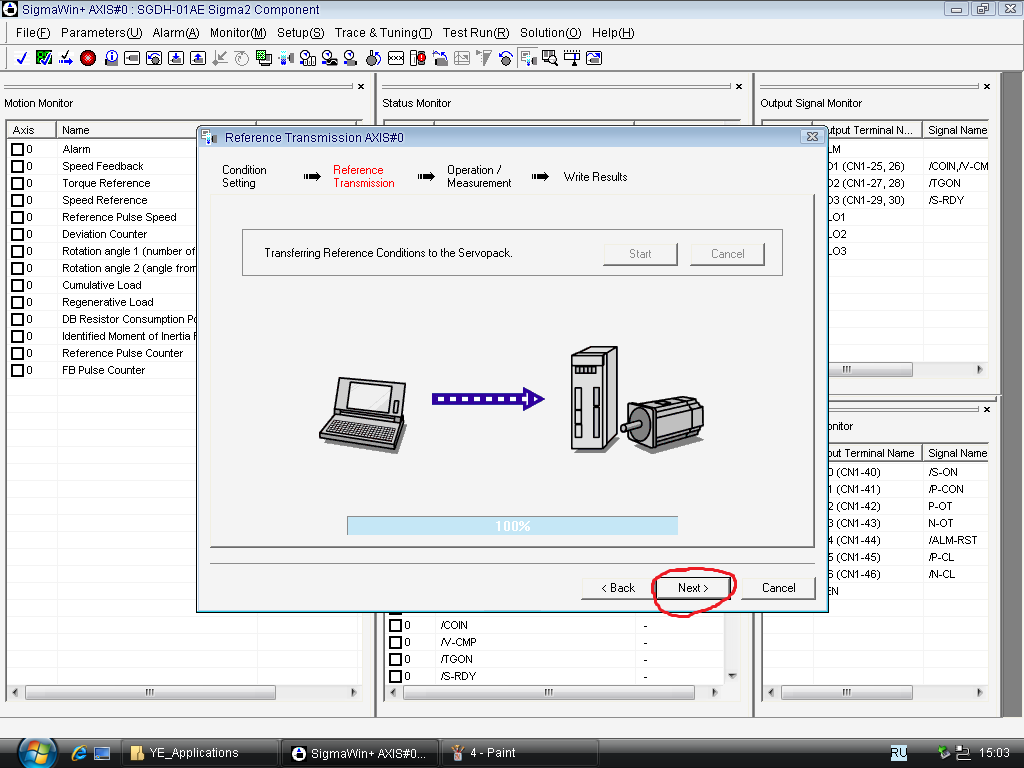Click Next in the Reference Transmission dialog
The height and width of the screenshot is (768, 1024).
click(x=693, y=588)
